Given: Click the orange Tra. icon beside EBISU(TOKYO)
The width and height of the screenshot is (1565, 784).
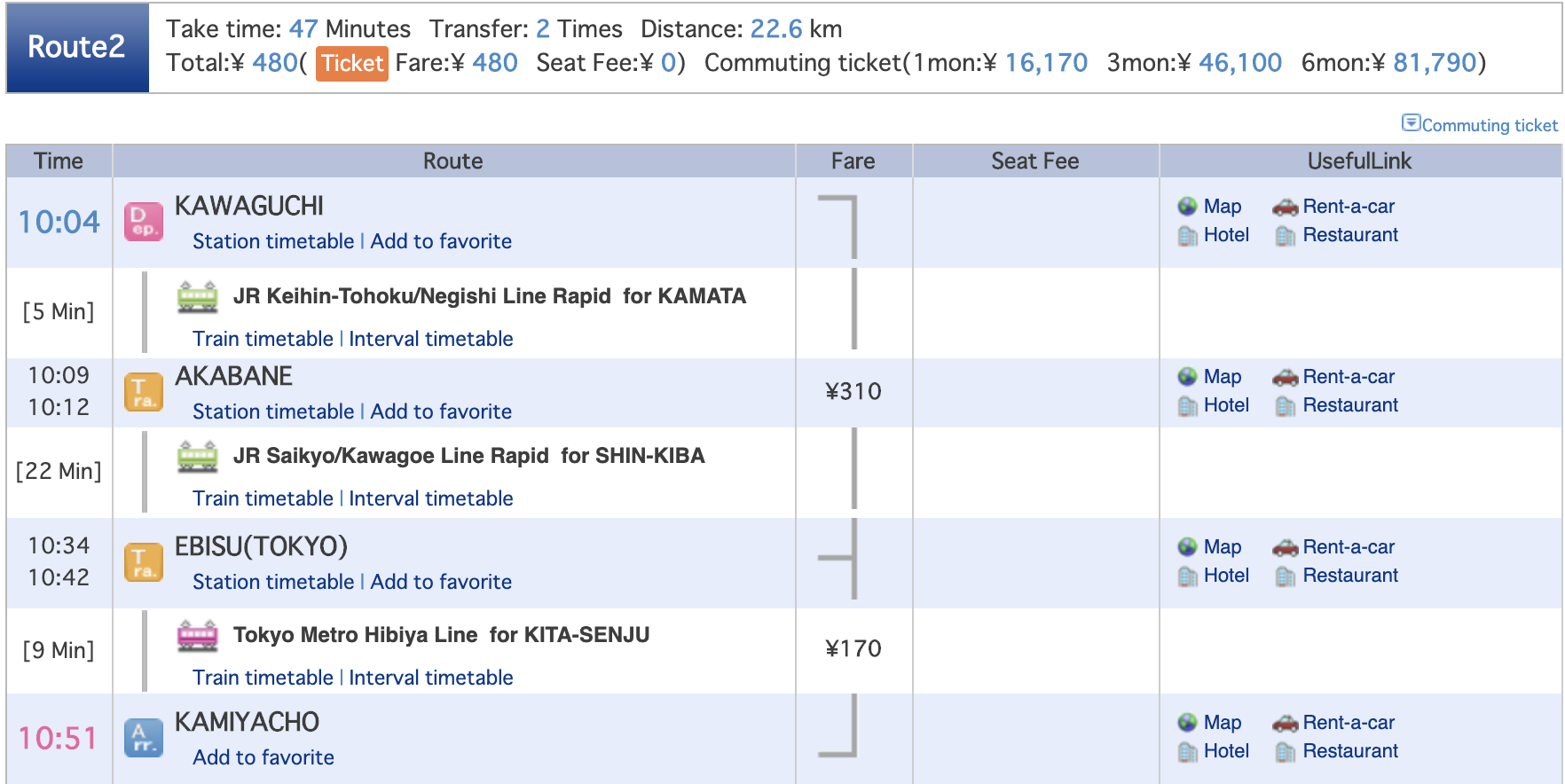Looking at the screenshot, I should (x=144, y=562).
